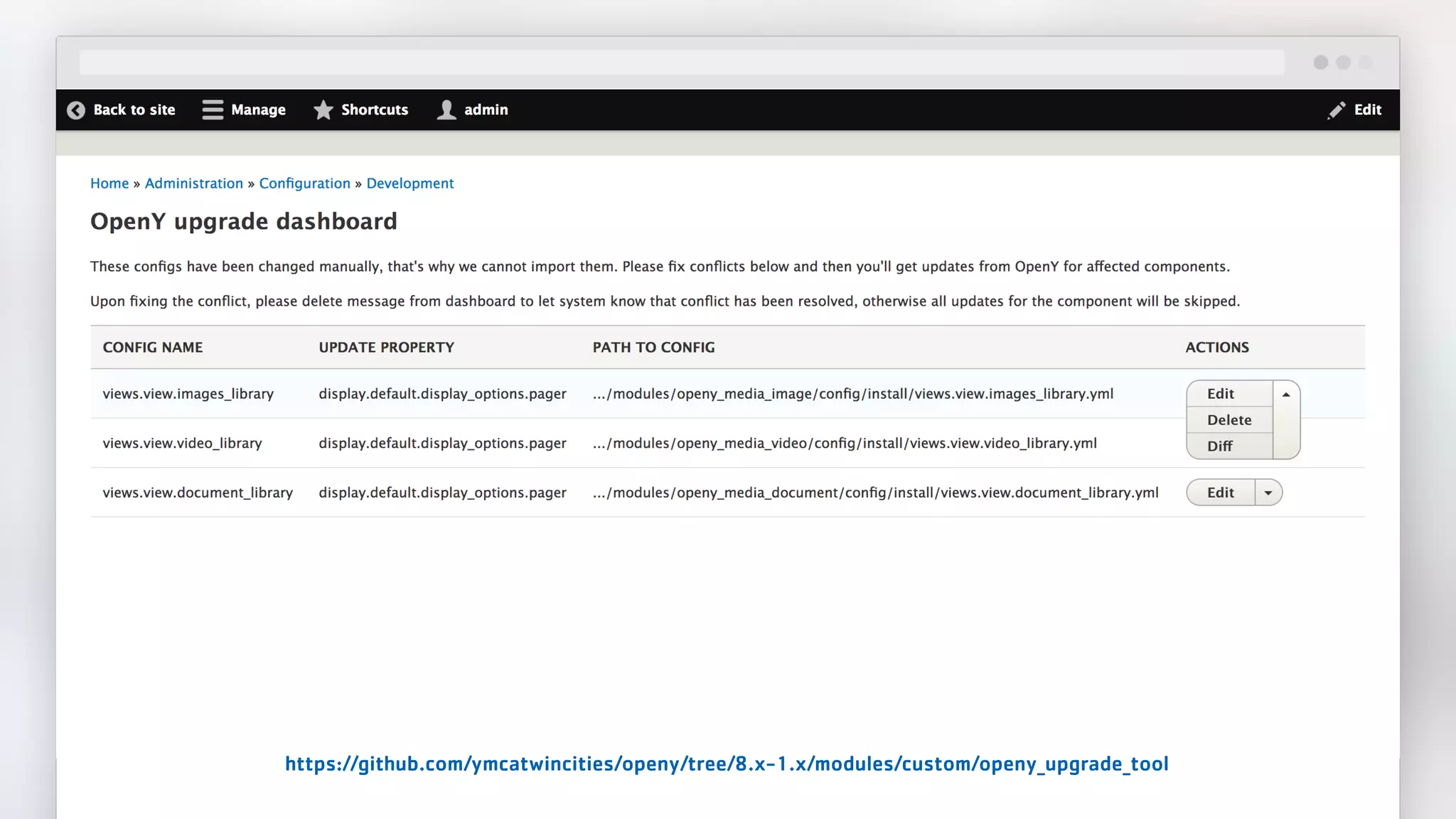
Task: Click Edit for views.view.images_library row
Action: [1230, 394]
